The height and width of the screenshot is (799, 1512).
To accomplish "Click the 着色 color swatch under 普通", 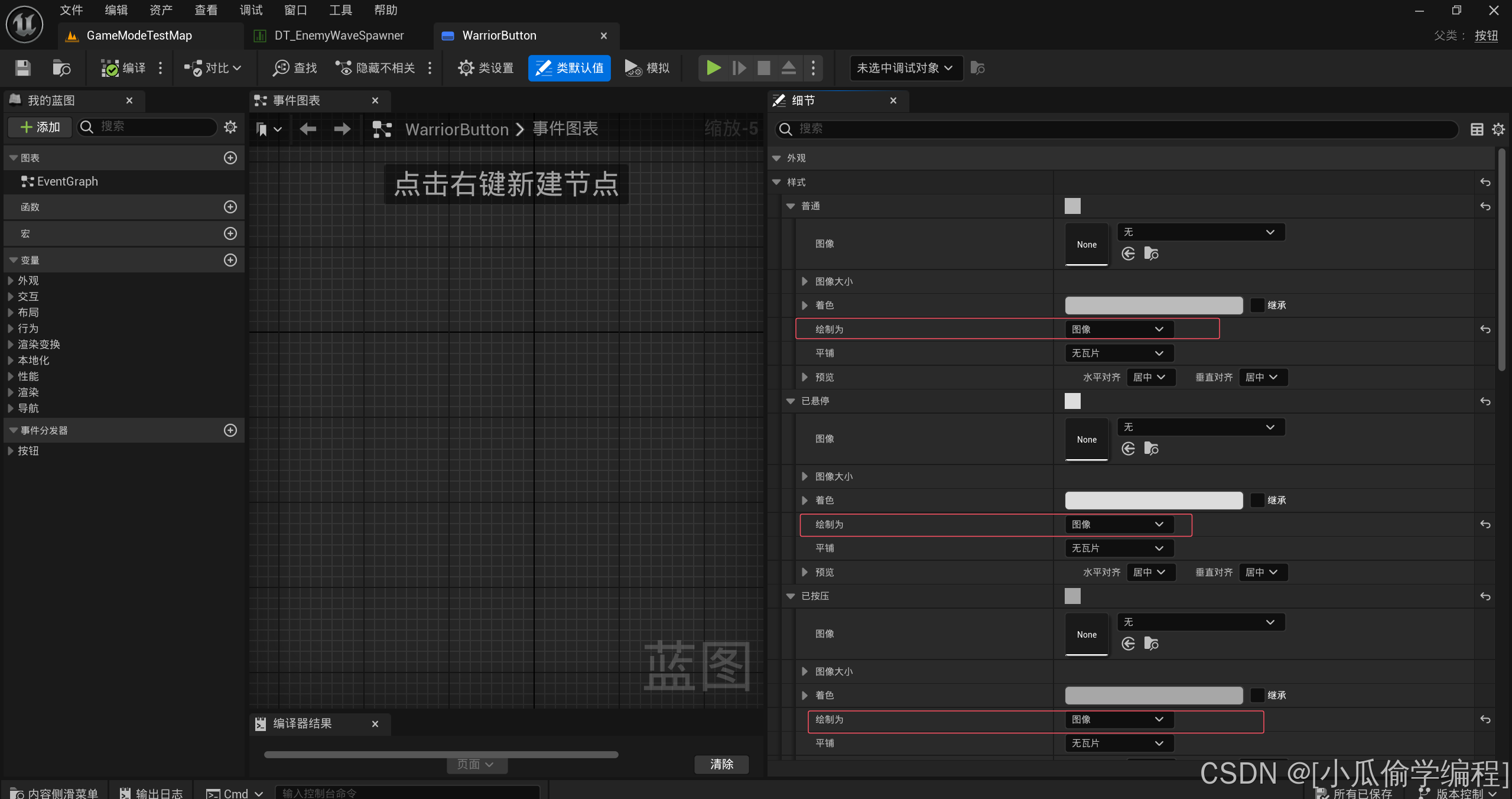I will click(1154, 305).
